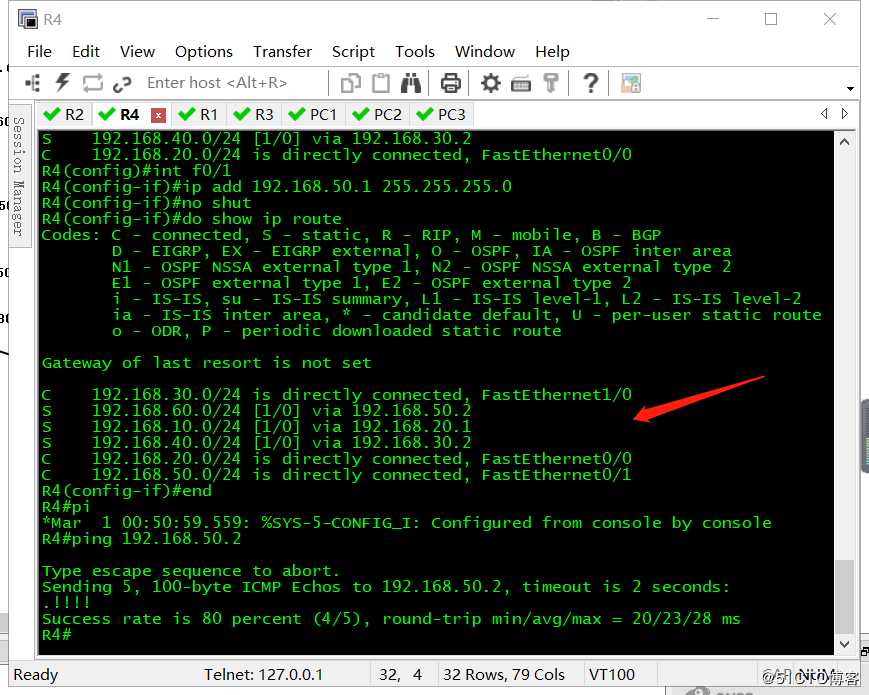
Task: Click the 'Type escape sequence to abort.' line
Action: click(191, 571)
